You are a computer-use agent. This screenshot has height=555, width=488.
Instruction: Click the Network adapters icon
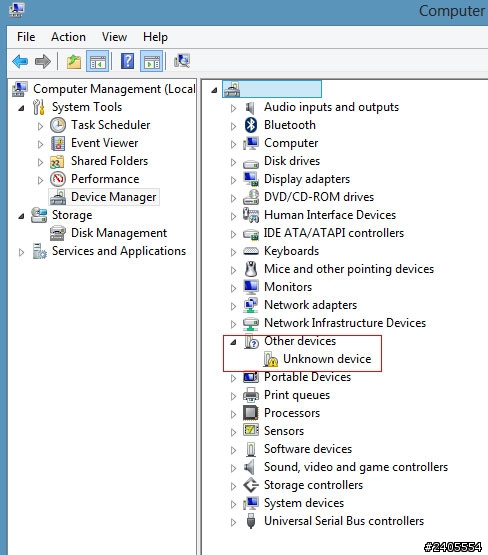[251, 305]
